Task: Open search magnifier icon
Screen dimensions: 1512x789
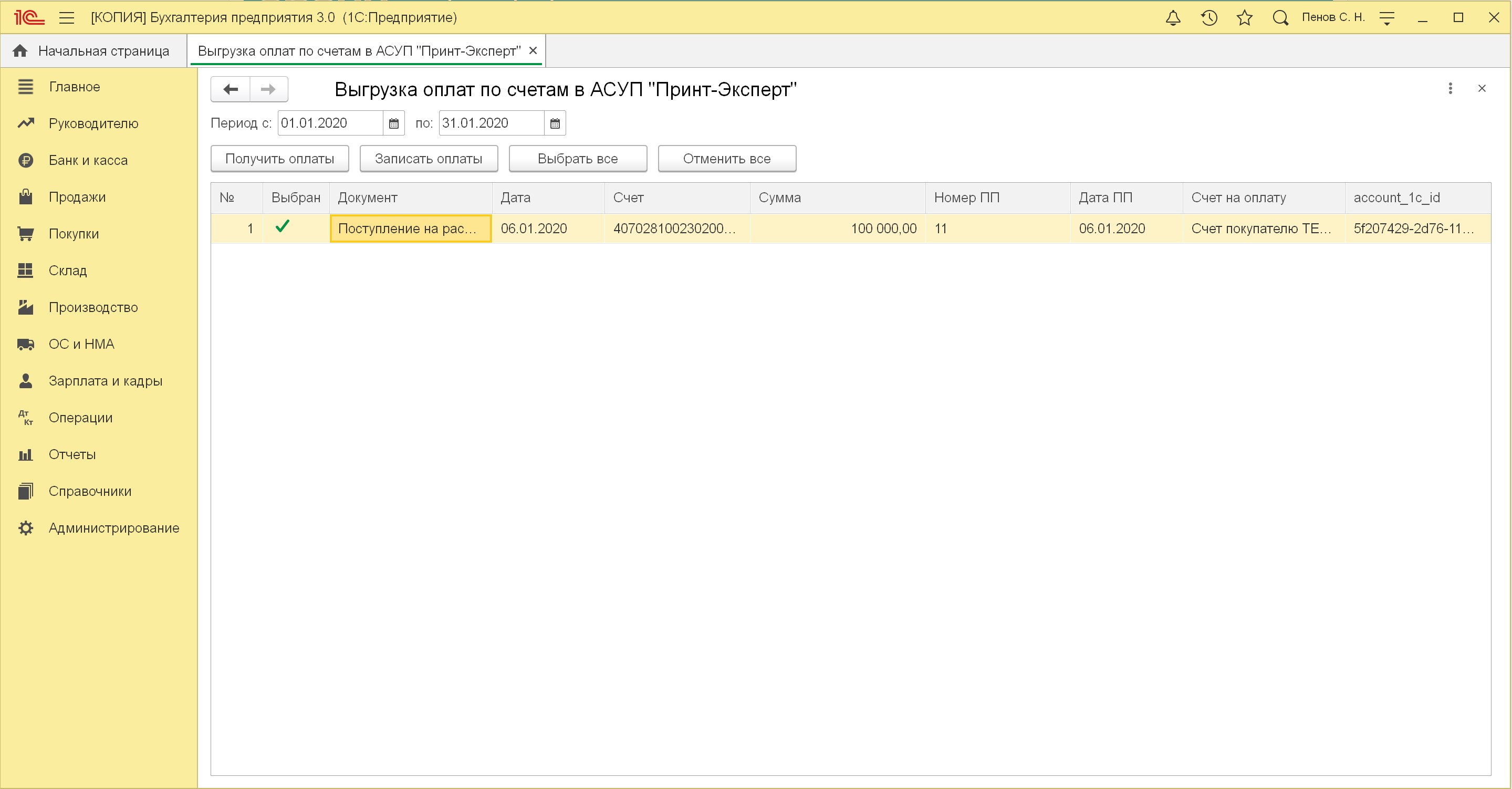Action: pyautogui.click(x=1280, y=18)
